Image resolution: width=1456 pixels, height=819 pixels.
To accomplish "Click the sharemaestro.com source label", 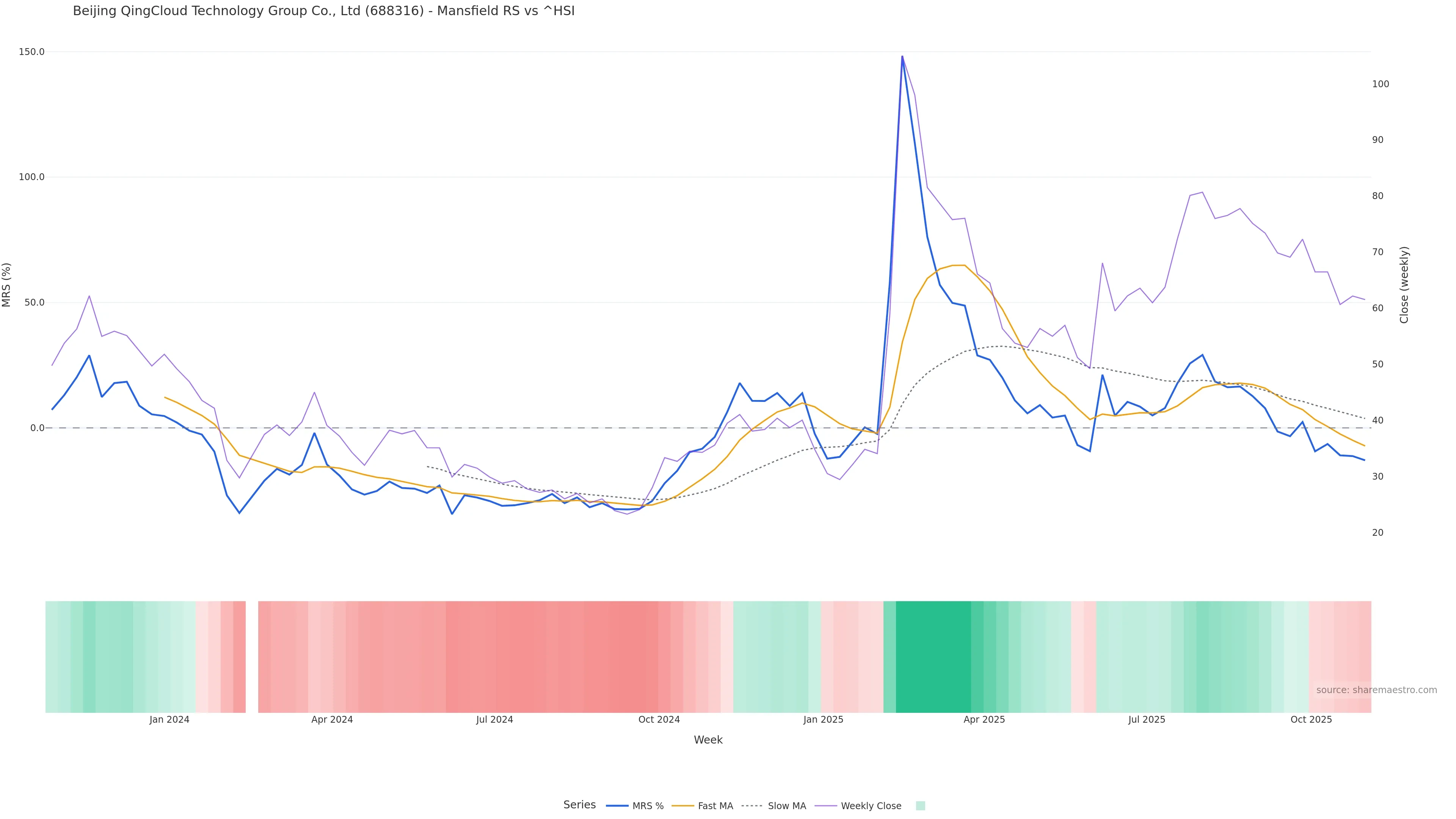I will 1376,690.
